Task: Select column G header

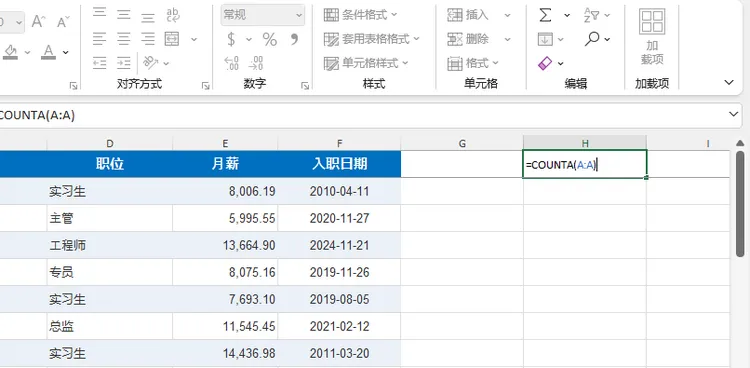Action: (x=462, y=143)
